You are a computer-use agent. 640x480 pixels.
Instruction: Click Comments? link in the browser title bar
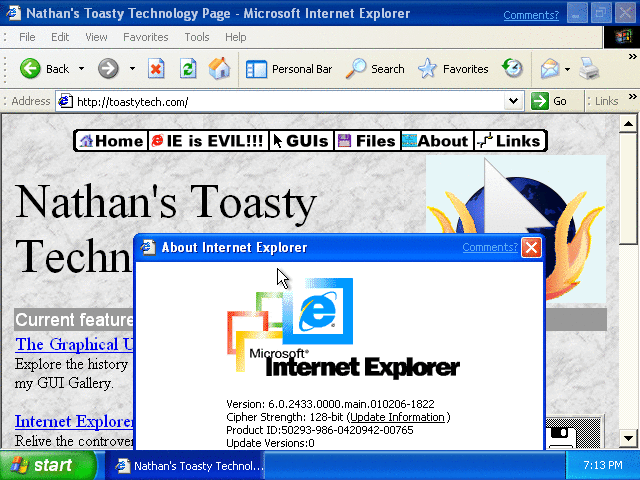click(531, 15)
